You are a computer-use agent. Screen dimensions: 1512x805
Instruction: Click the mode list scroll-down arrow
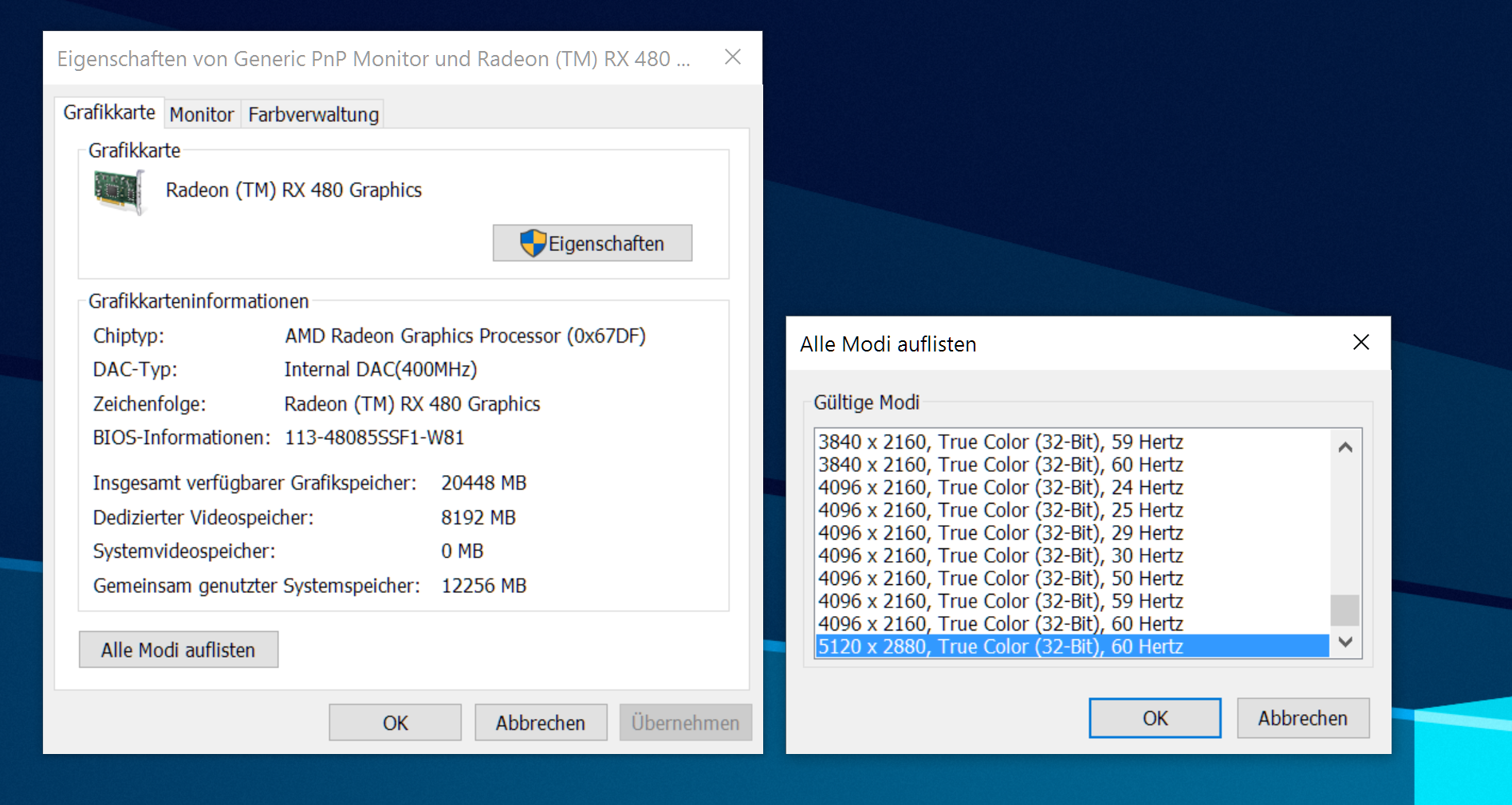click(1345, 642)
